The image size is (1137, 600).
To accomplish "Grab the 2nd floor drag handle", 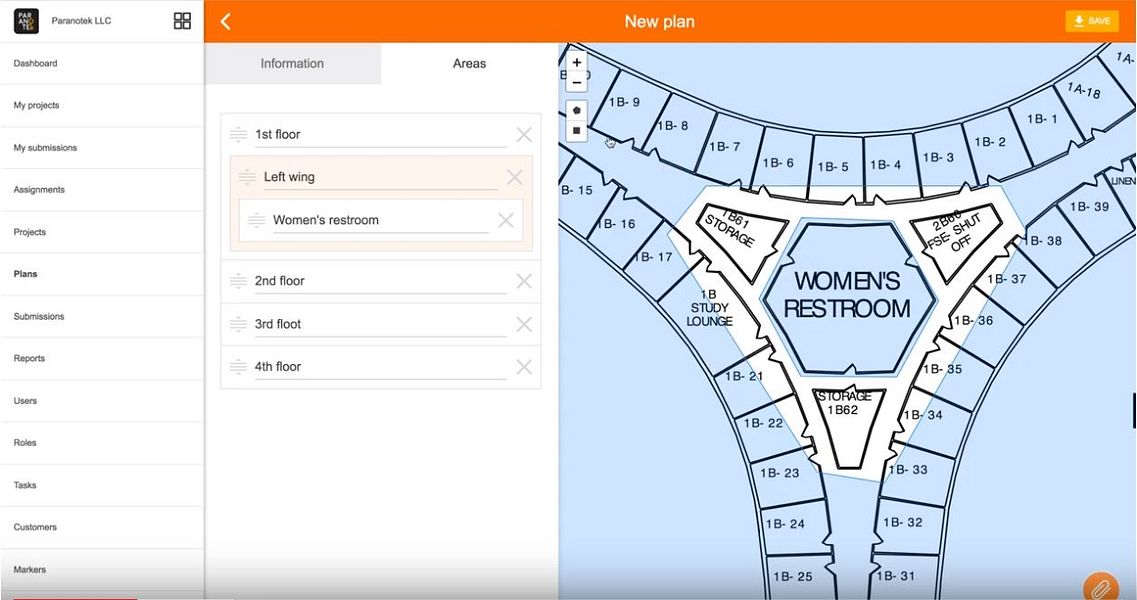I will [x=238, y=281].
